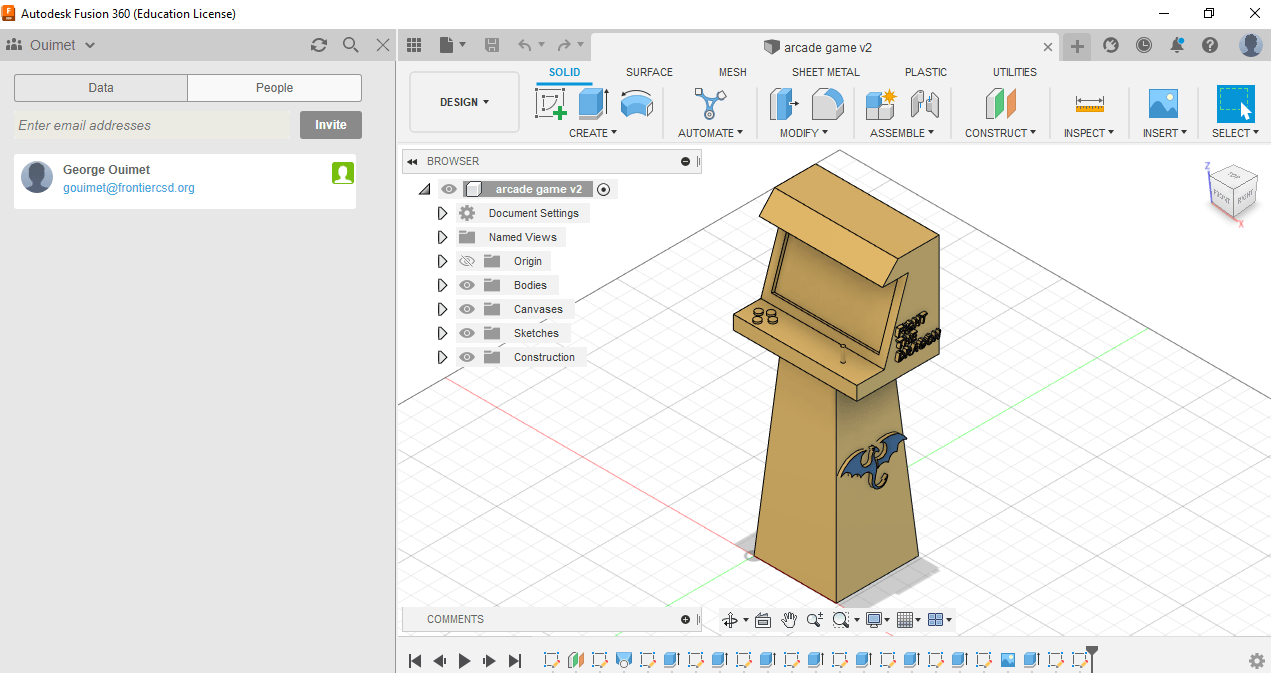This screenshot has width=1271, height=673.
Task: Switch to the SHEET METAL tab
Action: point(826,72)
